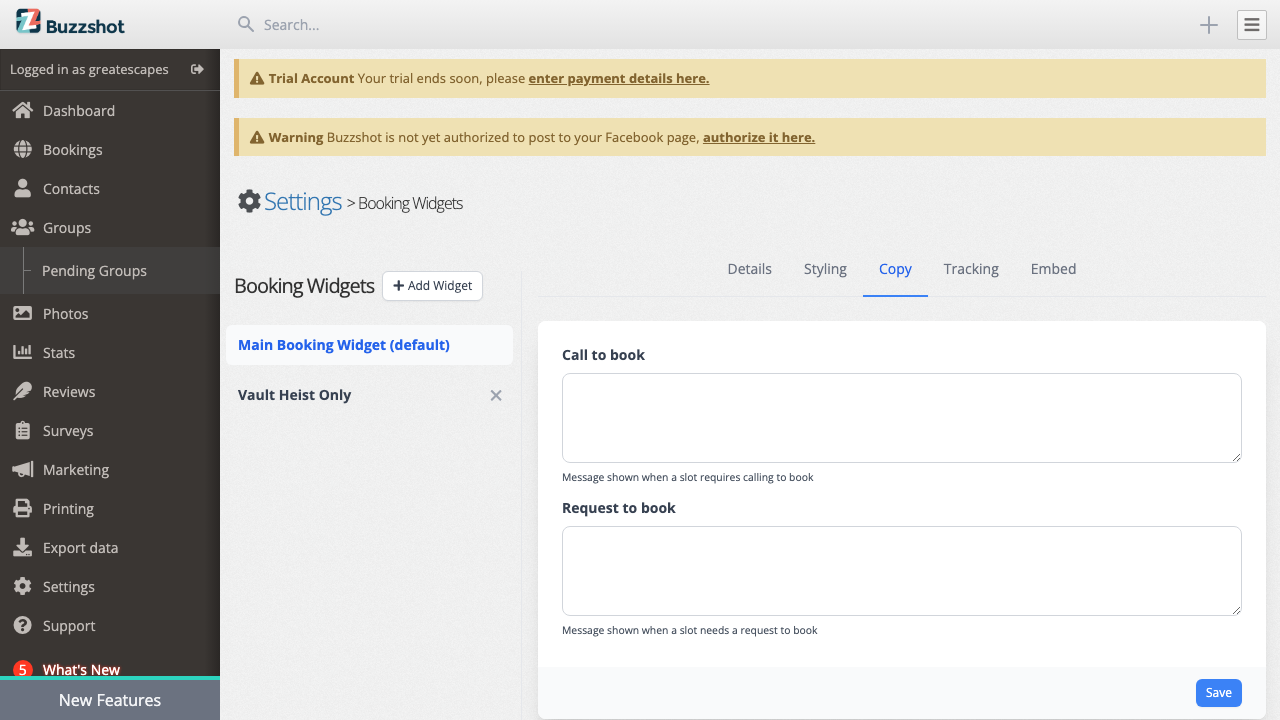Select the Export data download icon
This screenshot has height=720, width=1280.
point(22,547)
